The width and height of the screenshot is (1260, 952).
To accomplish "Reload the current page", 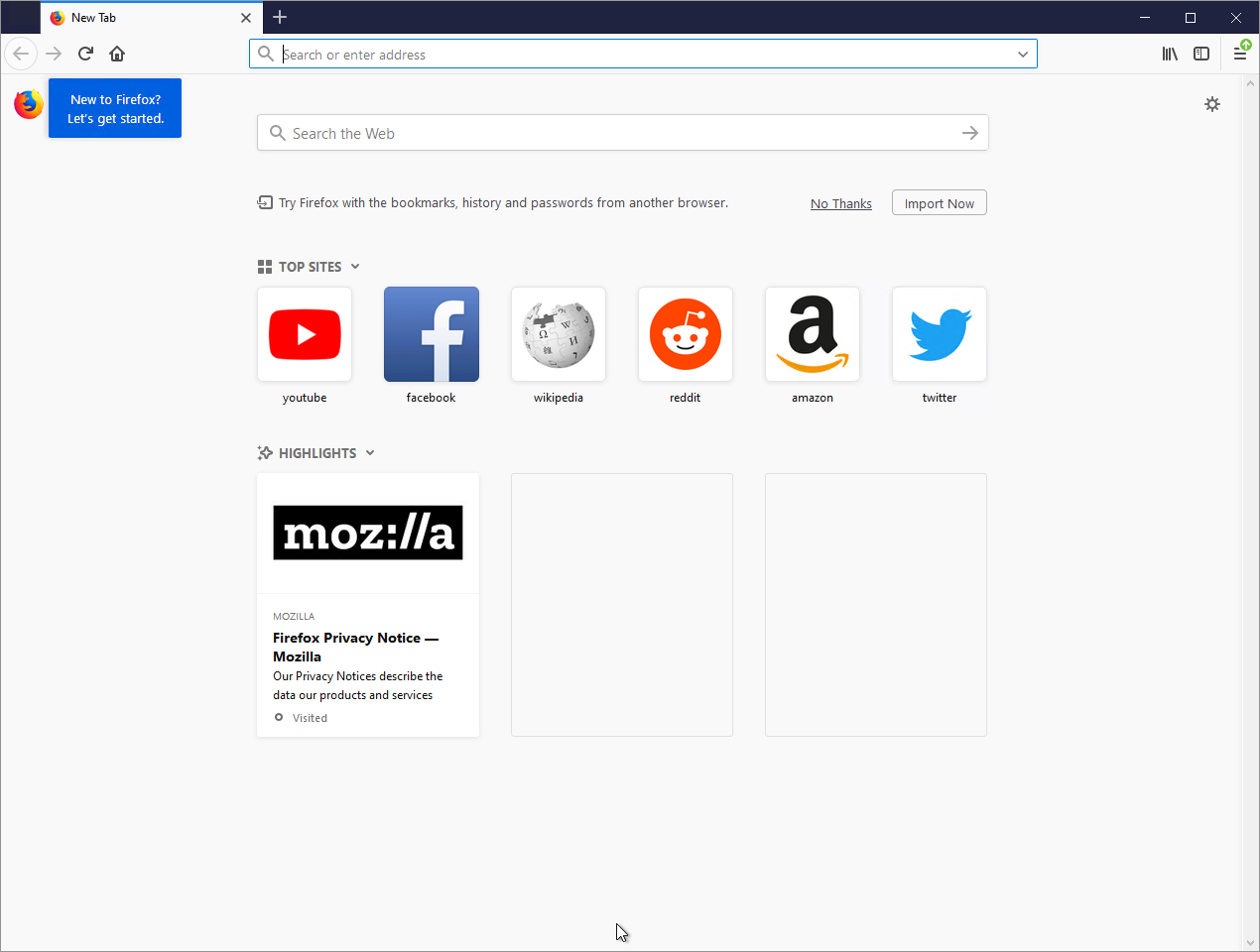I will coord(85,54).
